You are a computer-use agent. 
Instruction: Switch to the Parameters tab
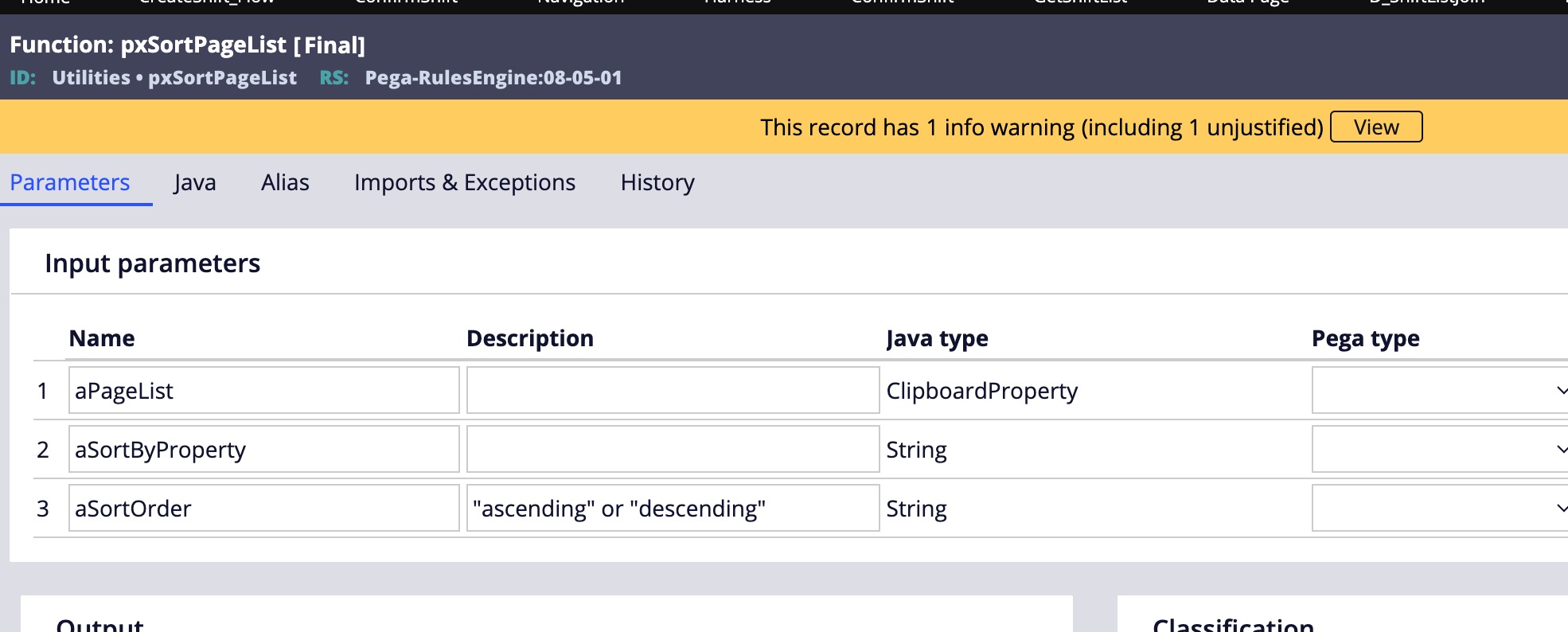point(70,183)
